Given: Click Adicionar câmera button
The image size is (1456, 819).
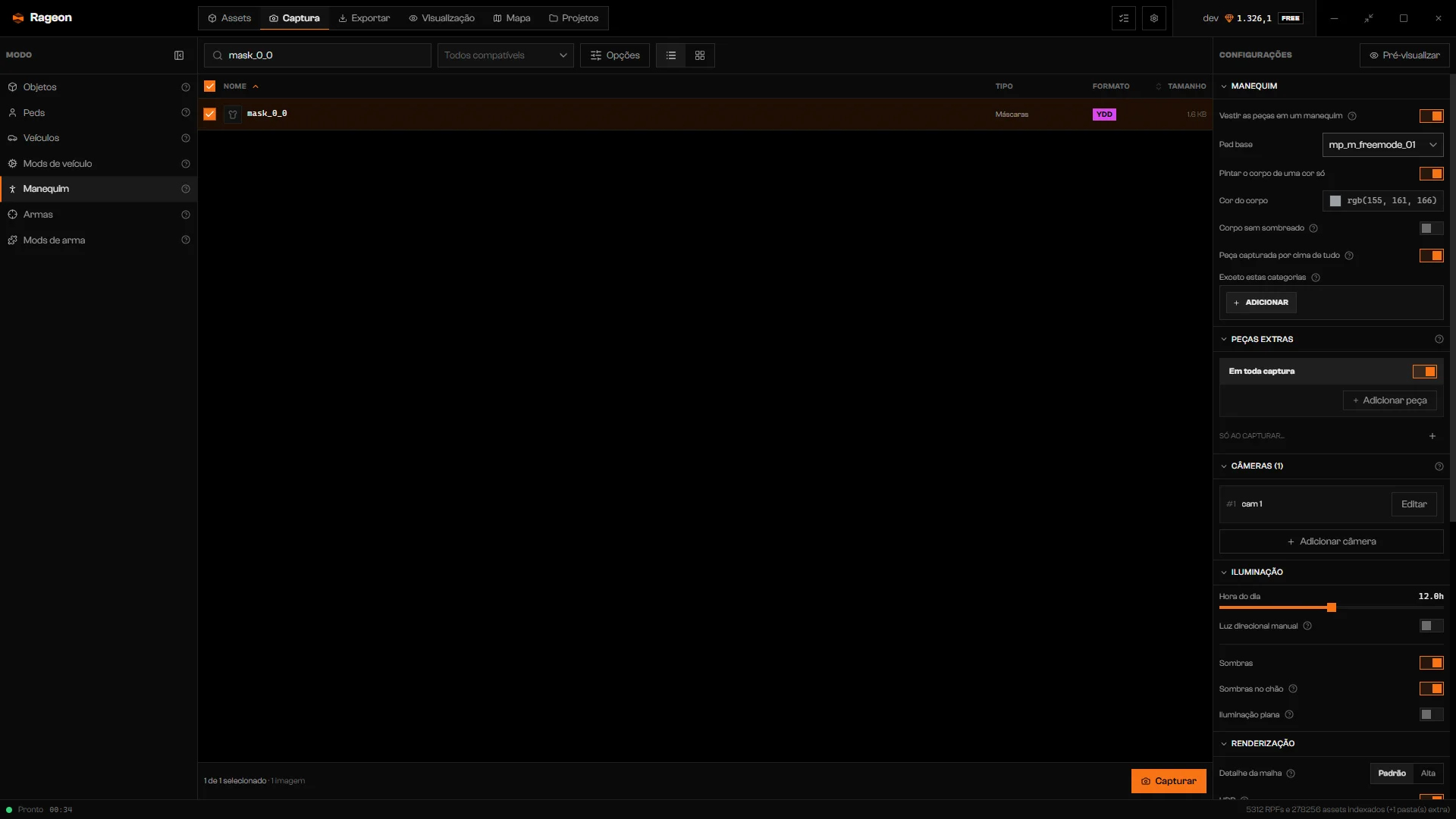Looking at the screenshot, I should [1332, 541].
